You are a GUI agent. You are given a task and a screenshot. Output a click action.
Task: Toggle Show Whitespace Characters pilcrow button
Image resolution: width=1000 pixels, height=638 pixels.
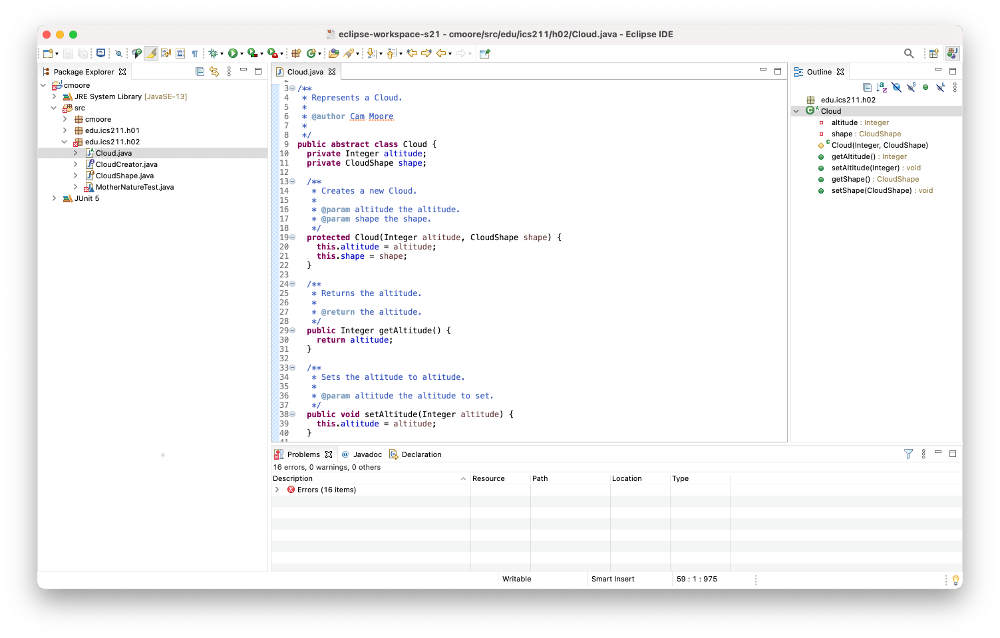[x=195, y=53]
